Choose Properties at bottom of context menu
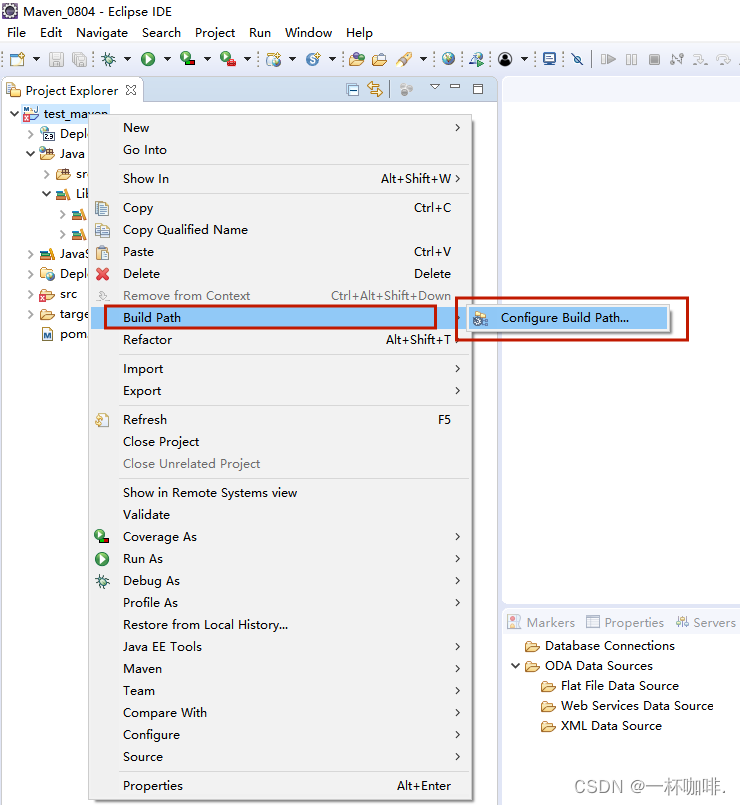 (280, 786)
